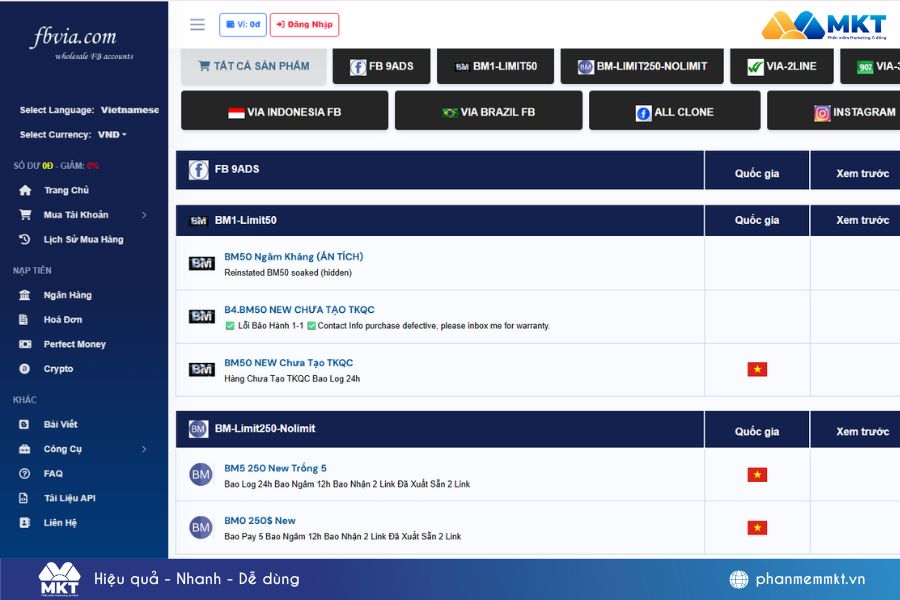Open BM0 250$ New product link
The height and width of the screenshot is (600, 900).
tap(259, 521)
